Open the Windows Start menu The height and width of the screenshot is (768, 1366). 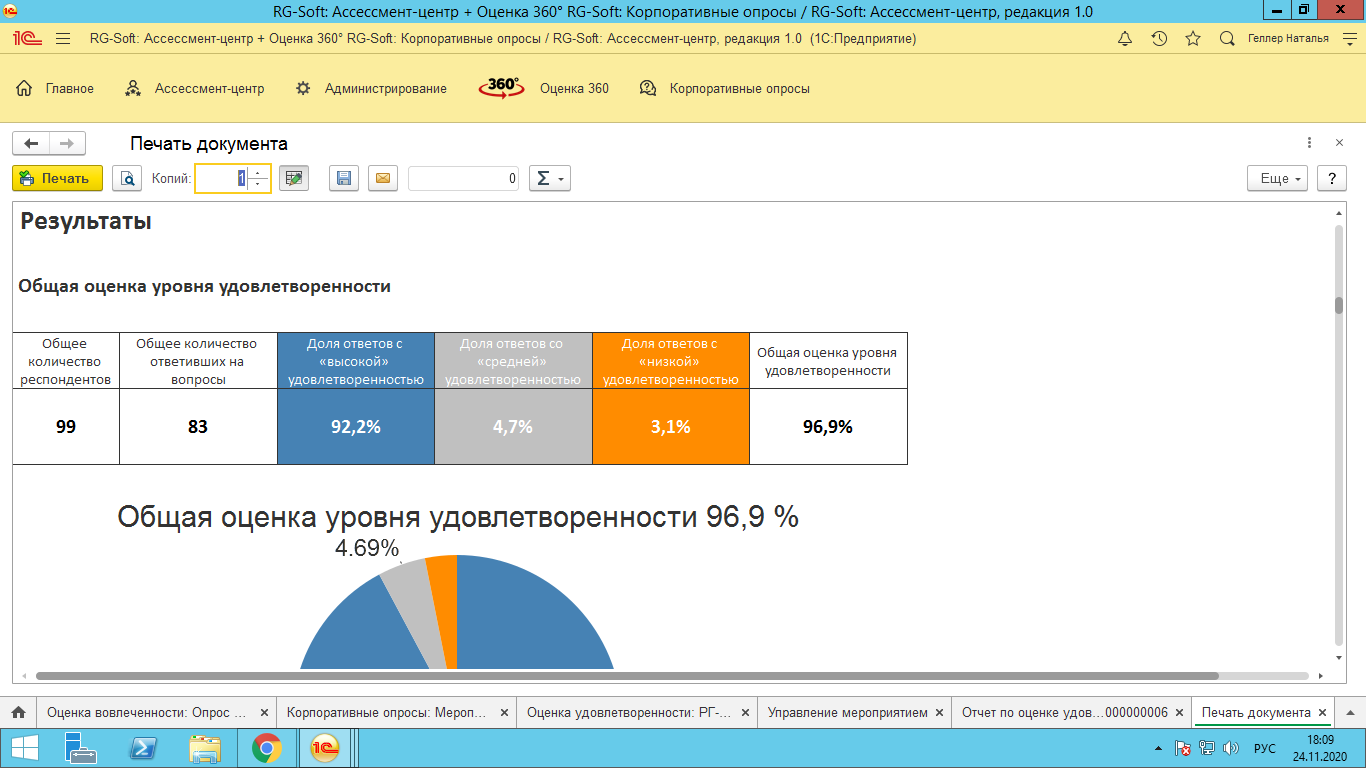coord(24,748)
